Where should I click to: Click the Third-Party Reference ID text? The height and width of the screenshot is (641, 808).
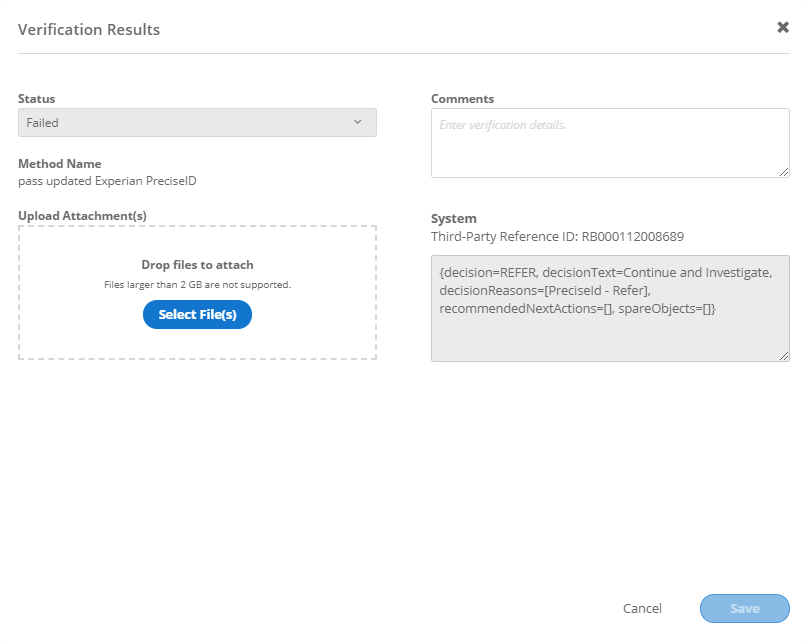click(x=559, y=237)
